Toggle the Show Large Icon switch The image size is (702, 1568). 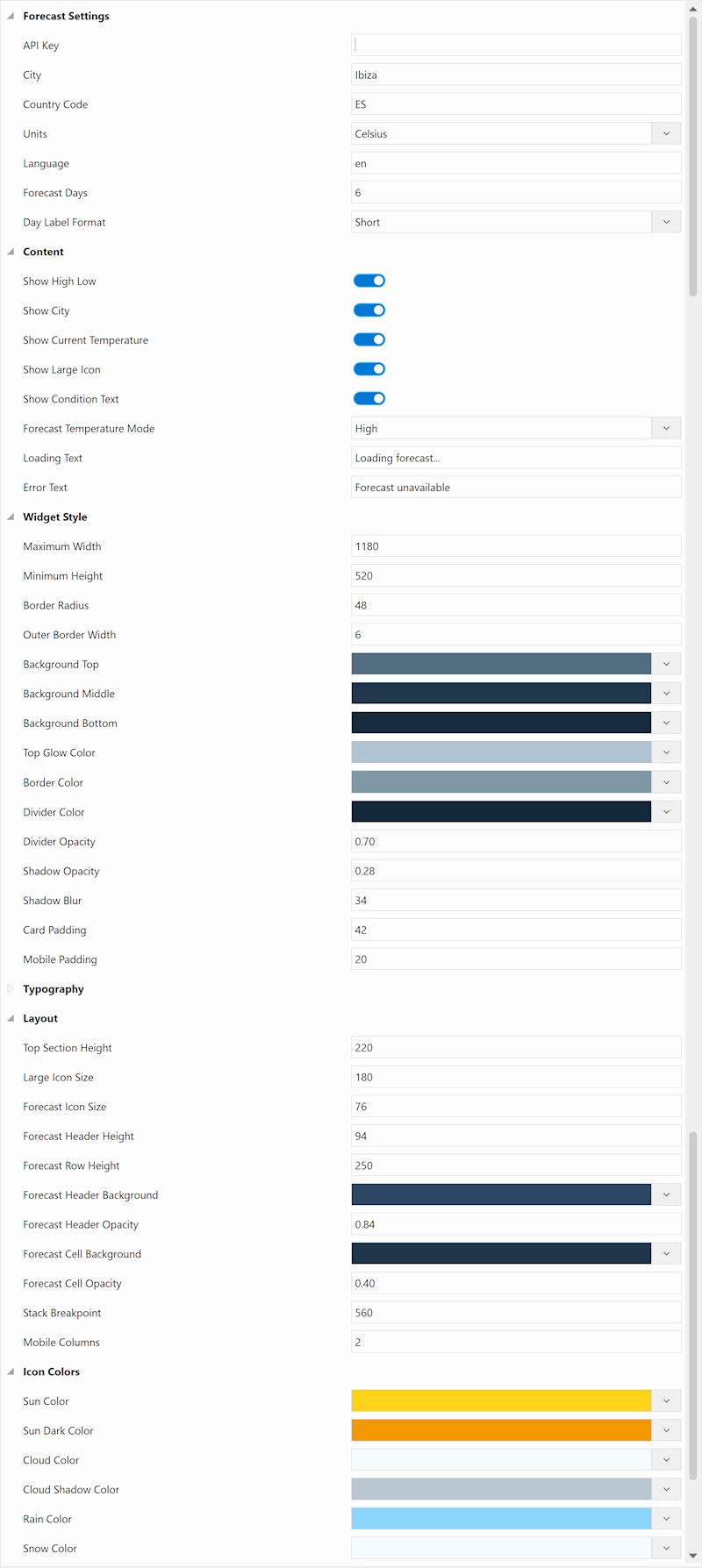tap(369, 369)
